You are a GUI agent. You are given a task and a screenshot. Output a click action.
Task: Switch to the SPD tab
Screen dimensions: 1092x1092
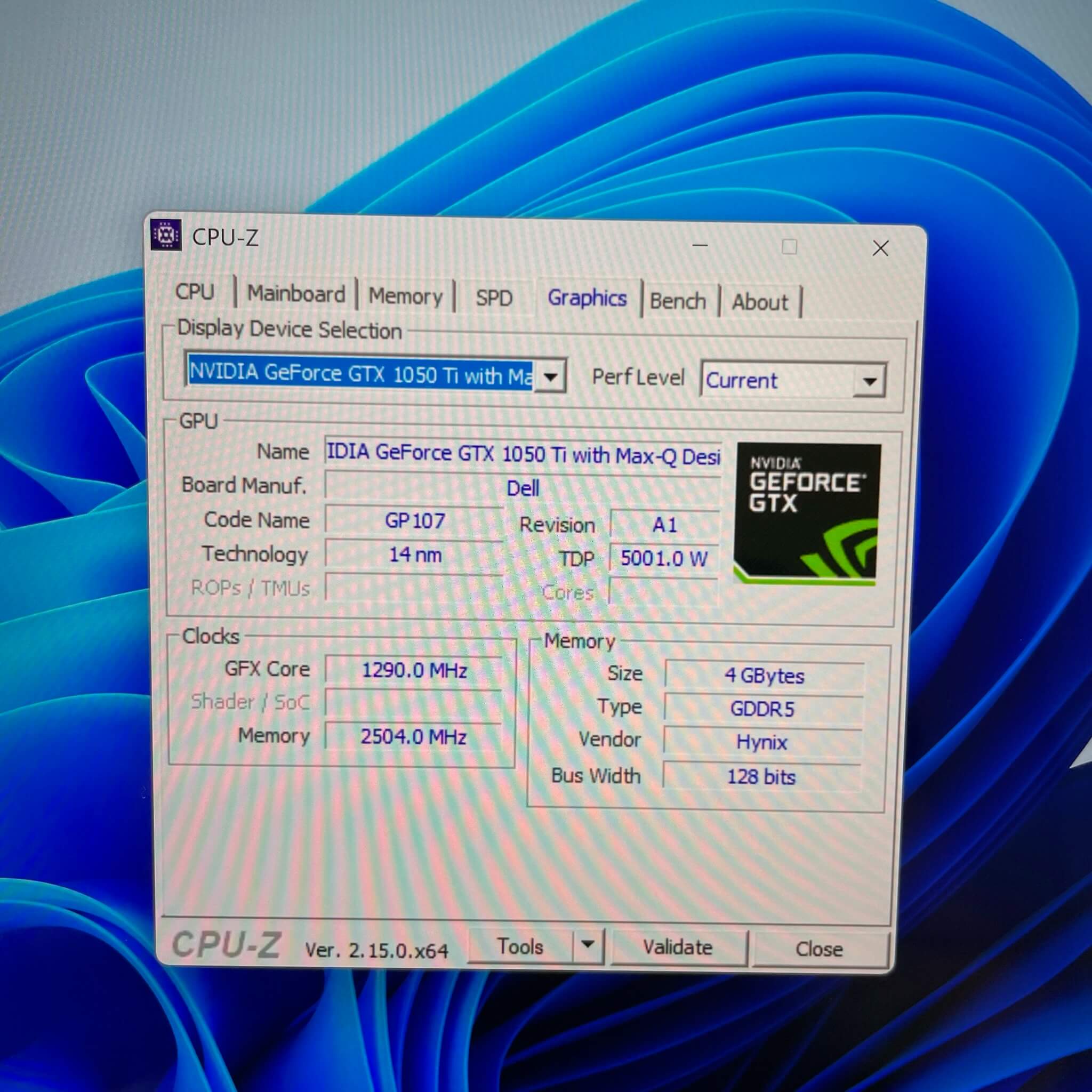[494, 298]
